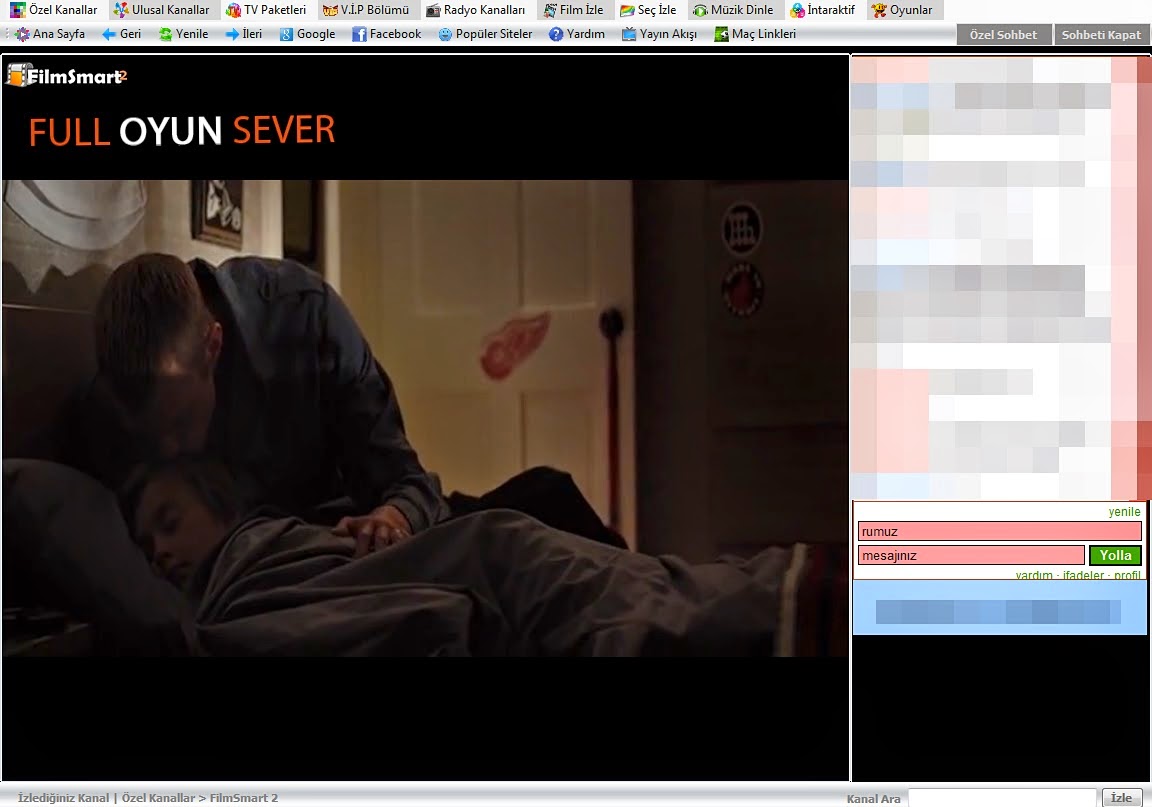Click the Kanal Ara search field
The image size is (1152, 807).
1002,798
